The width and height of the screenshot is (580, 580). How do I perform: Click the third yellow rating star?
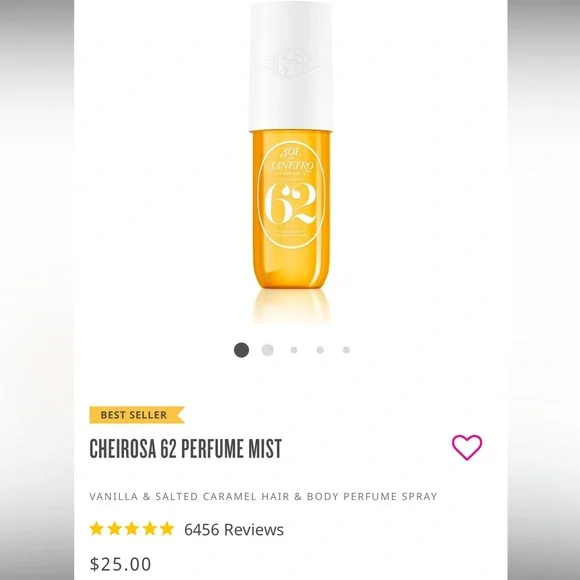pyautogui.click(x=132, y=529)
